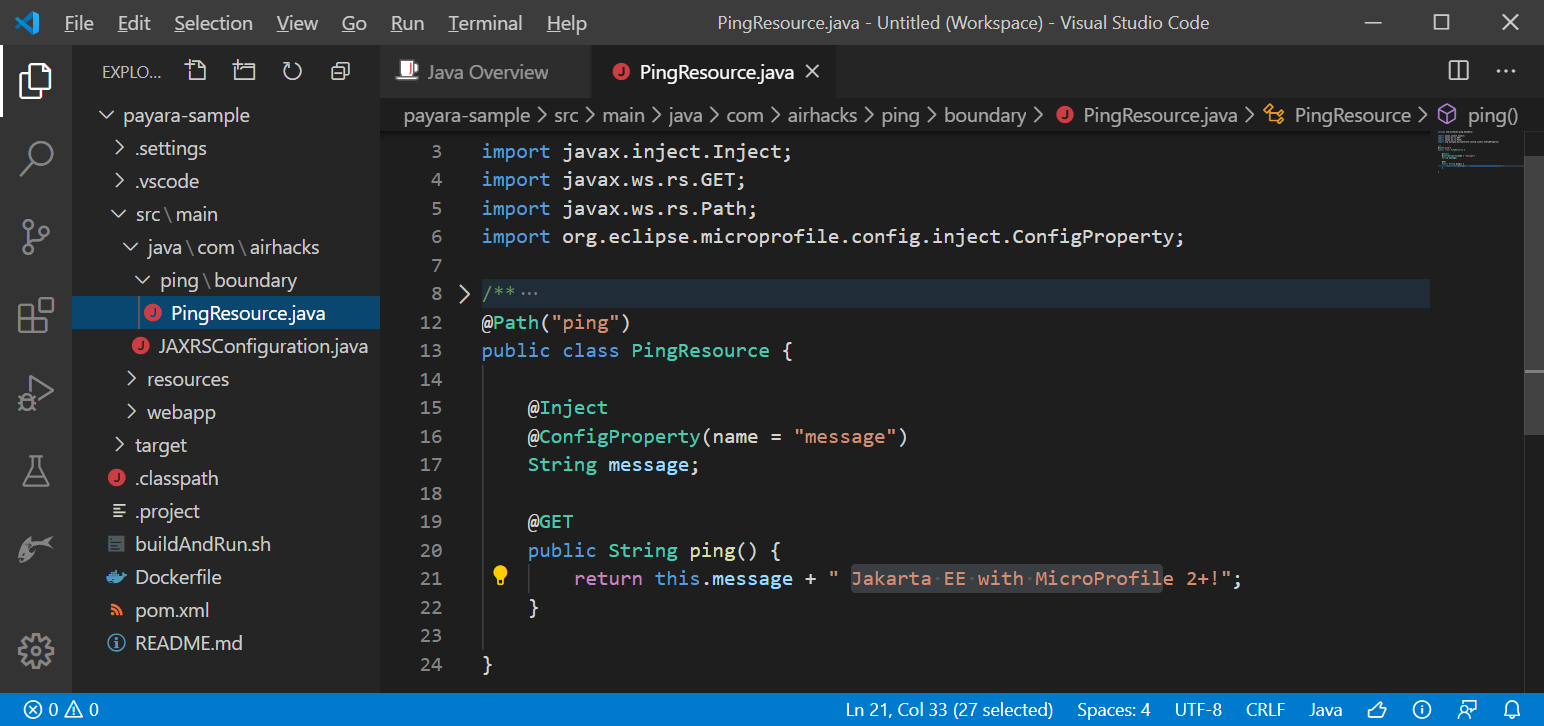1544x726 pixels.
Task: Expand the target folder
Action: pos(160,445)
